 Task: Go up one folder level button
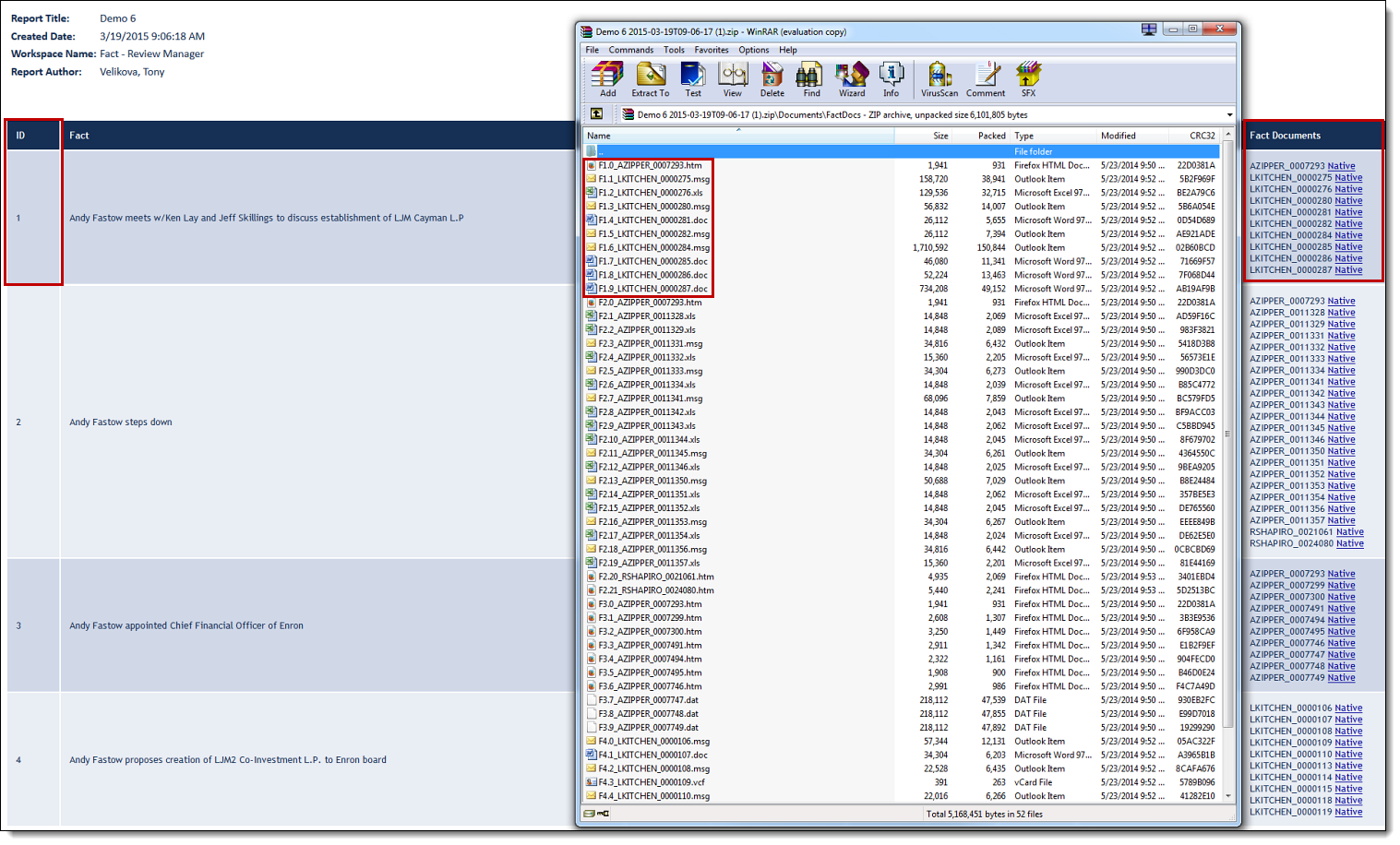[597, 114]
